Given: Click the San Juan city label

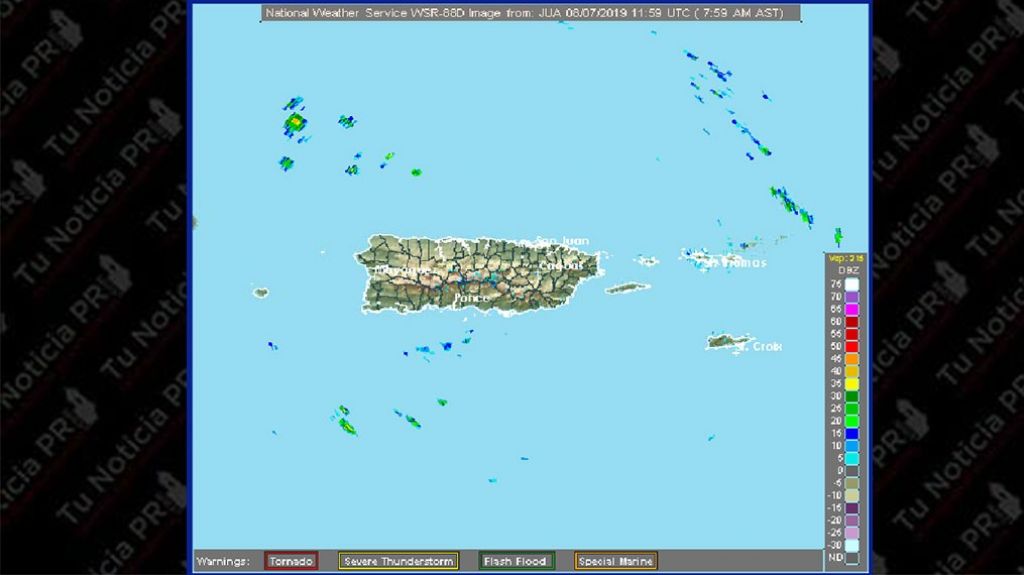Looking at the screenshot, I should point(562,241).
